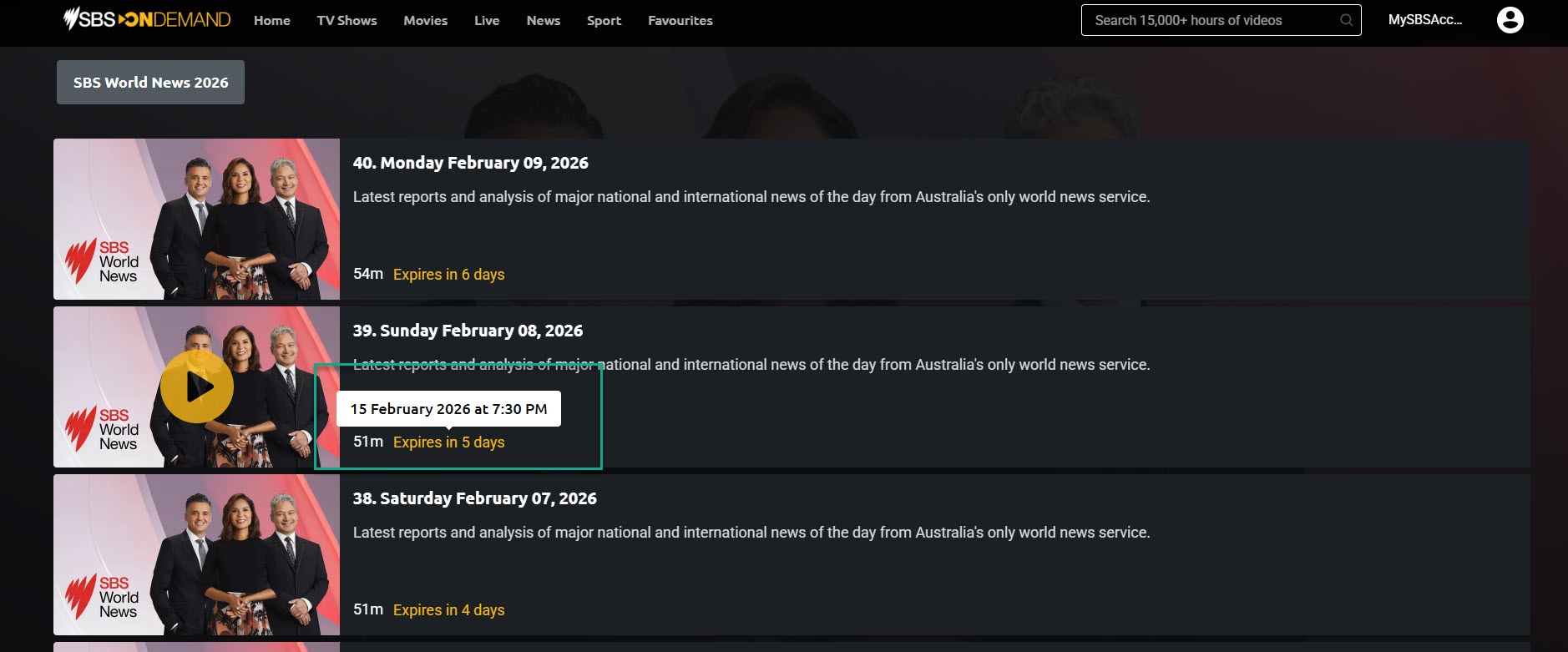Go to TV Shows section
This screenshot has width=1568, height=652.
(346, 21)
